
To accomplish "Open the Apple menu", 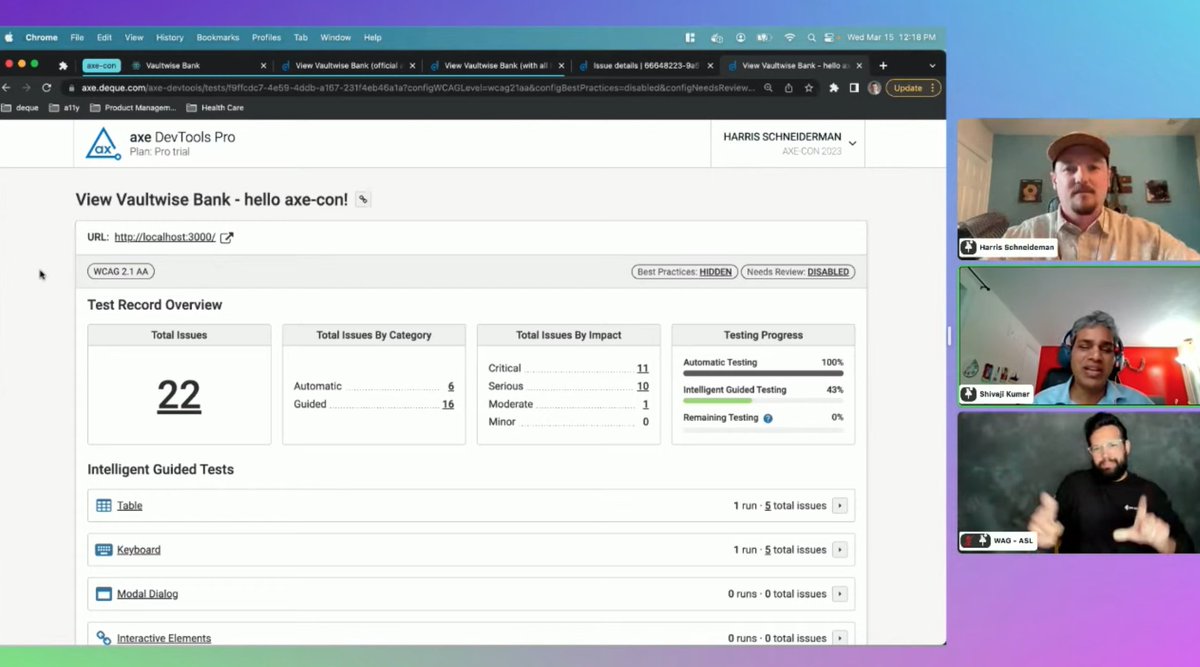I will (8, 37).
